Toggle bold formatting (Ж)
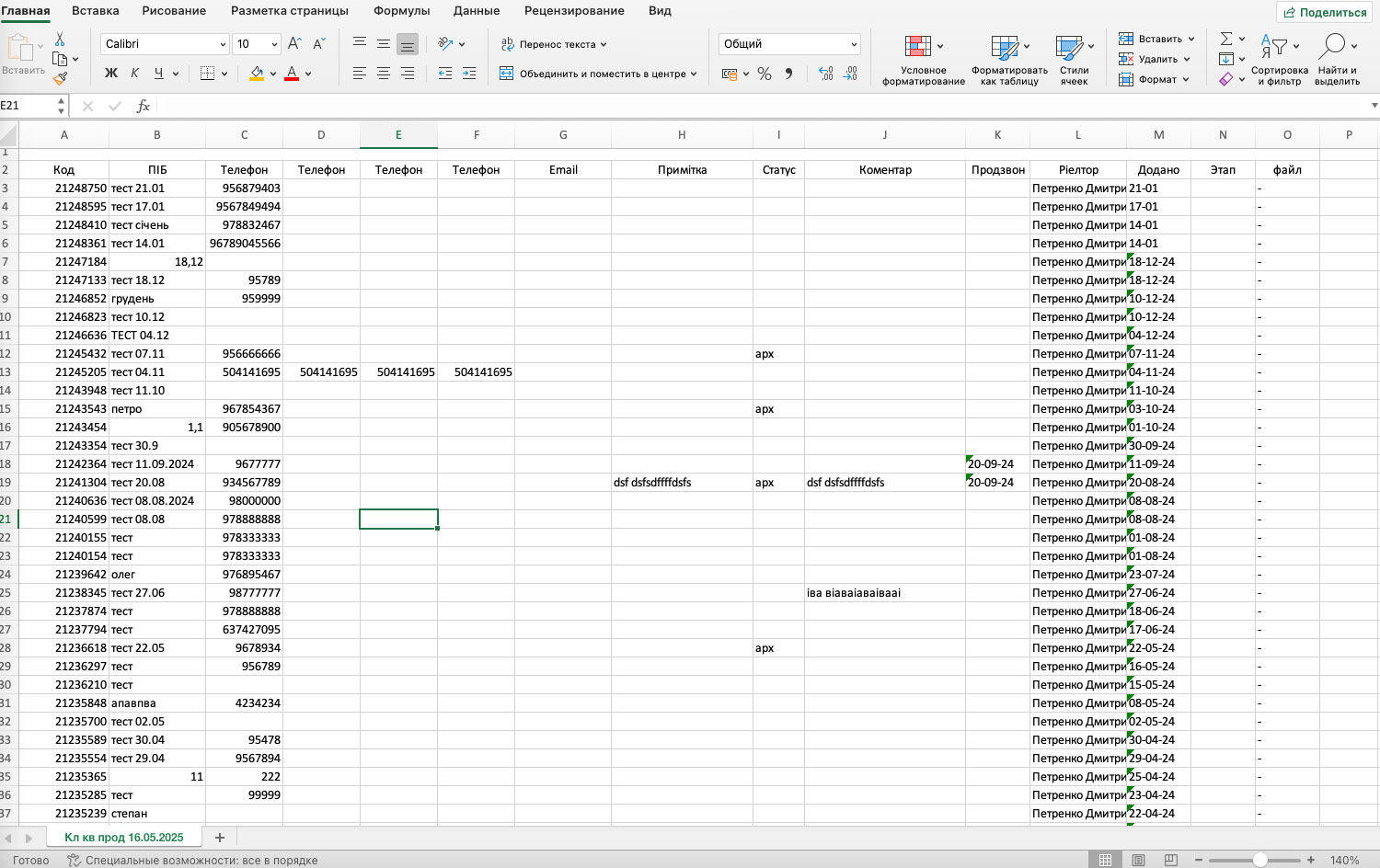The width and height of the screenshot is (1380, 868). pyautogui.click(x=111, y=74)
